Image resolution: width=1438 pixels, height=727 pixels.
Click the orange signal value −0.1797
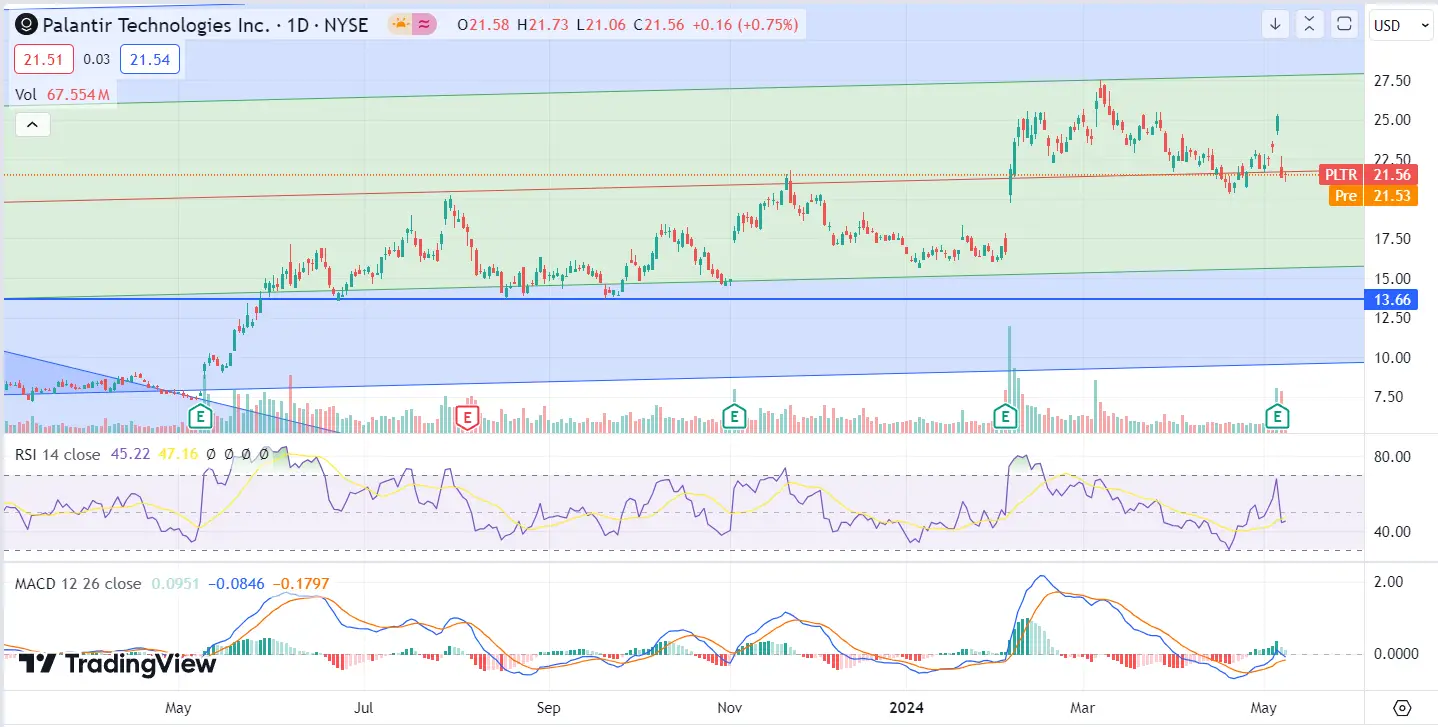[301, 583]
